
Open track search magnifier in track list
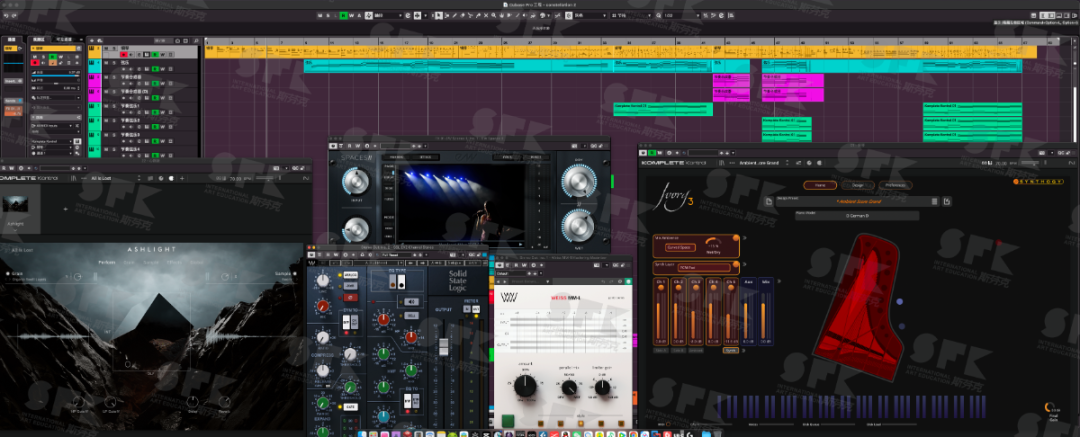pyautogui.click(x=196, y=41)
